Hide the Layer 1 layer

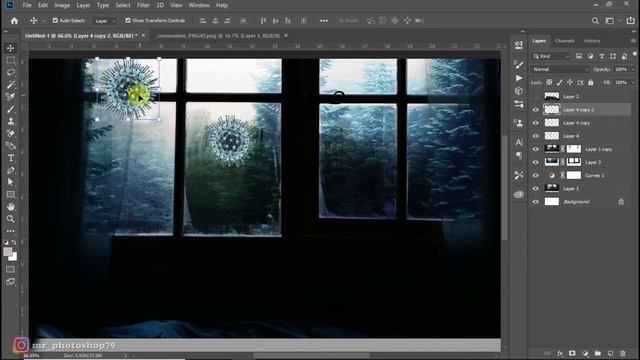click(x=536, y=189)
